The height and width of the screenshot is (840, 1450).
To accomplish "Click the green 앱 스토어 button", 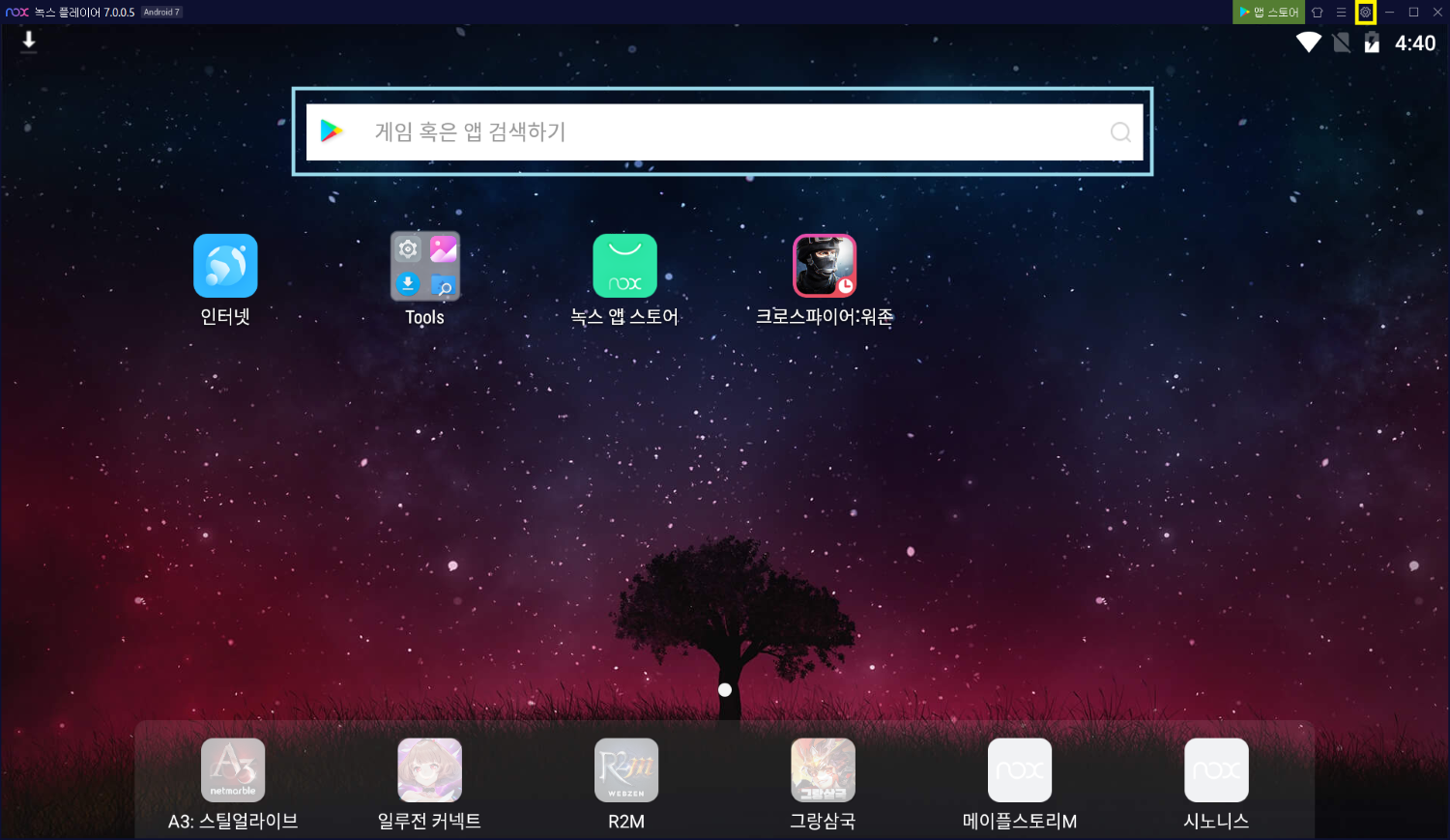I will (1268, 13).
